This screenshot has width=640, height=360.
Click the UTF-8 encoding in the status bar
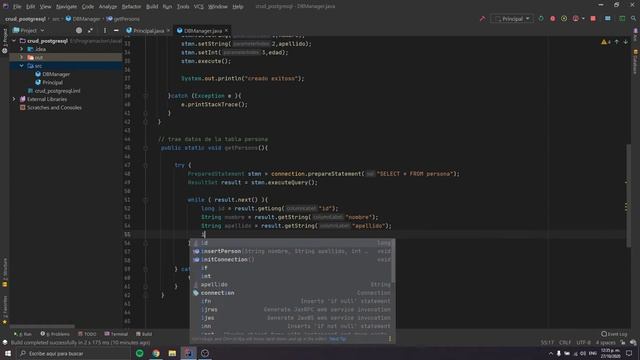point(583,343)
